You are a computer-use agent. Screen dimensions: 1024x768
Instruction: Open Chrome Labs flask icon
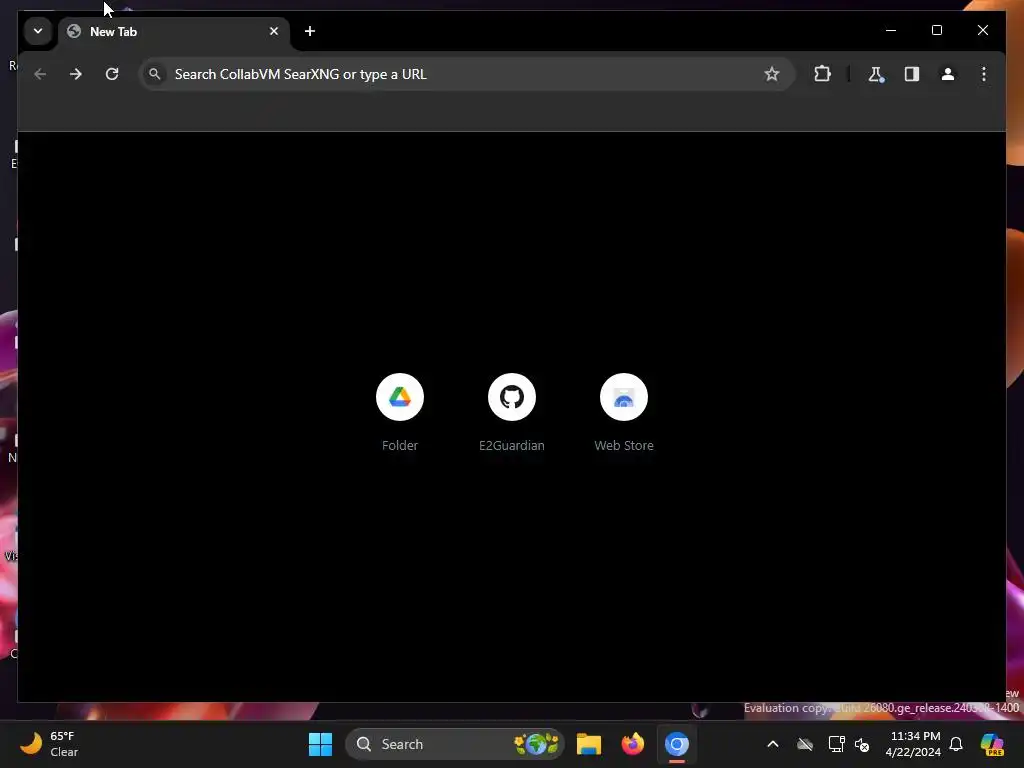(x=876, y=74)
